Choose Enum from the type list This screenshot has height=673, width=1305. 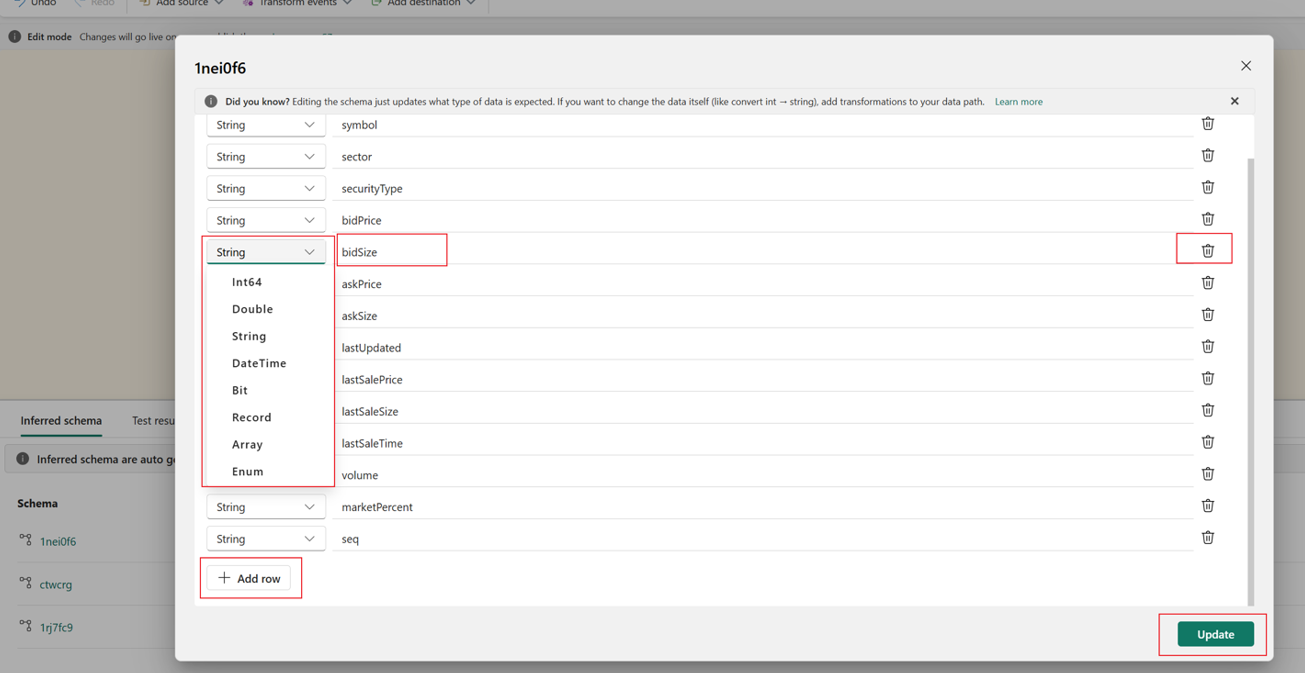click(268, 471)
